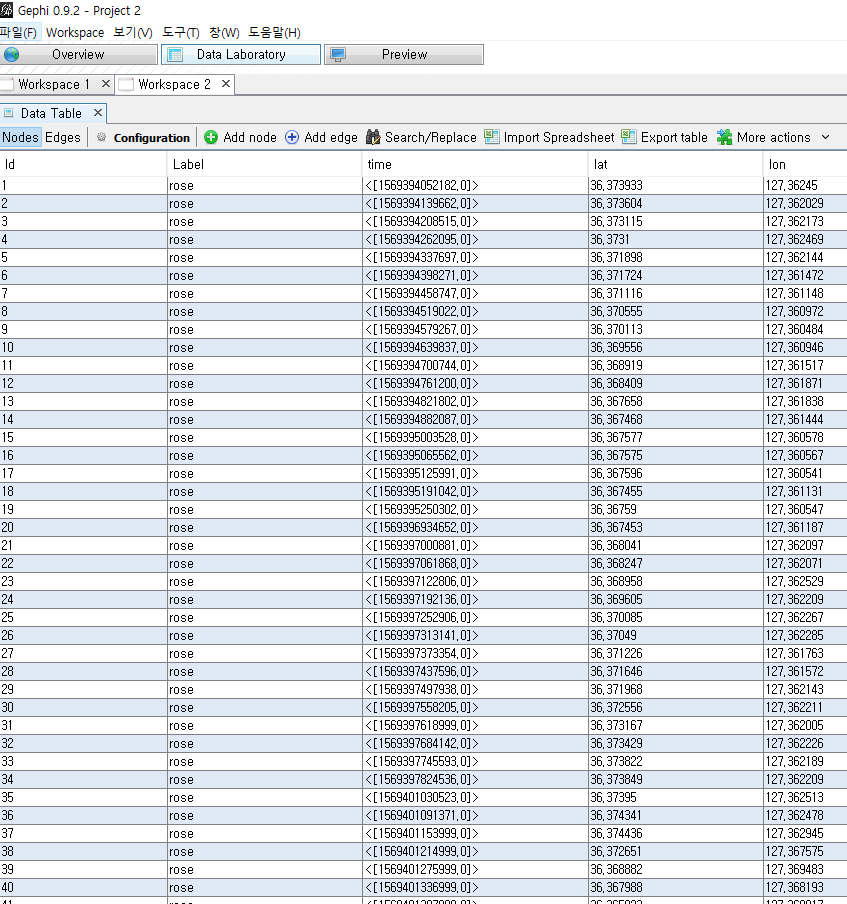Close the Workspace 2 tab
The height and width of the screenshot is (904, 847).
(x=226, y=84)
